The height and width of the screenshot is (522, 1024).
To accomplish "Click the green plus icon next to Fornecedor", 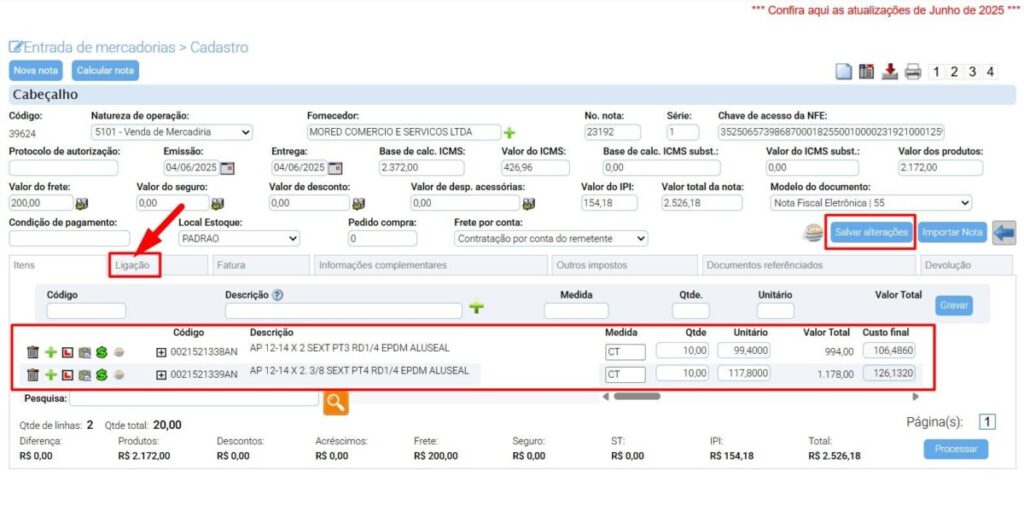I will coord(509,133).
